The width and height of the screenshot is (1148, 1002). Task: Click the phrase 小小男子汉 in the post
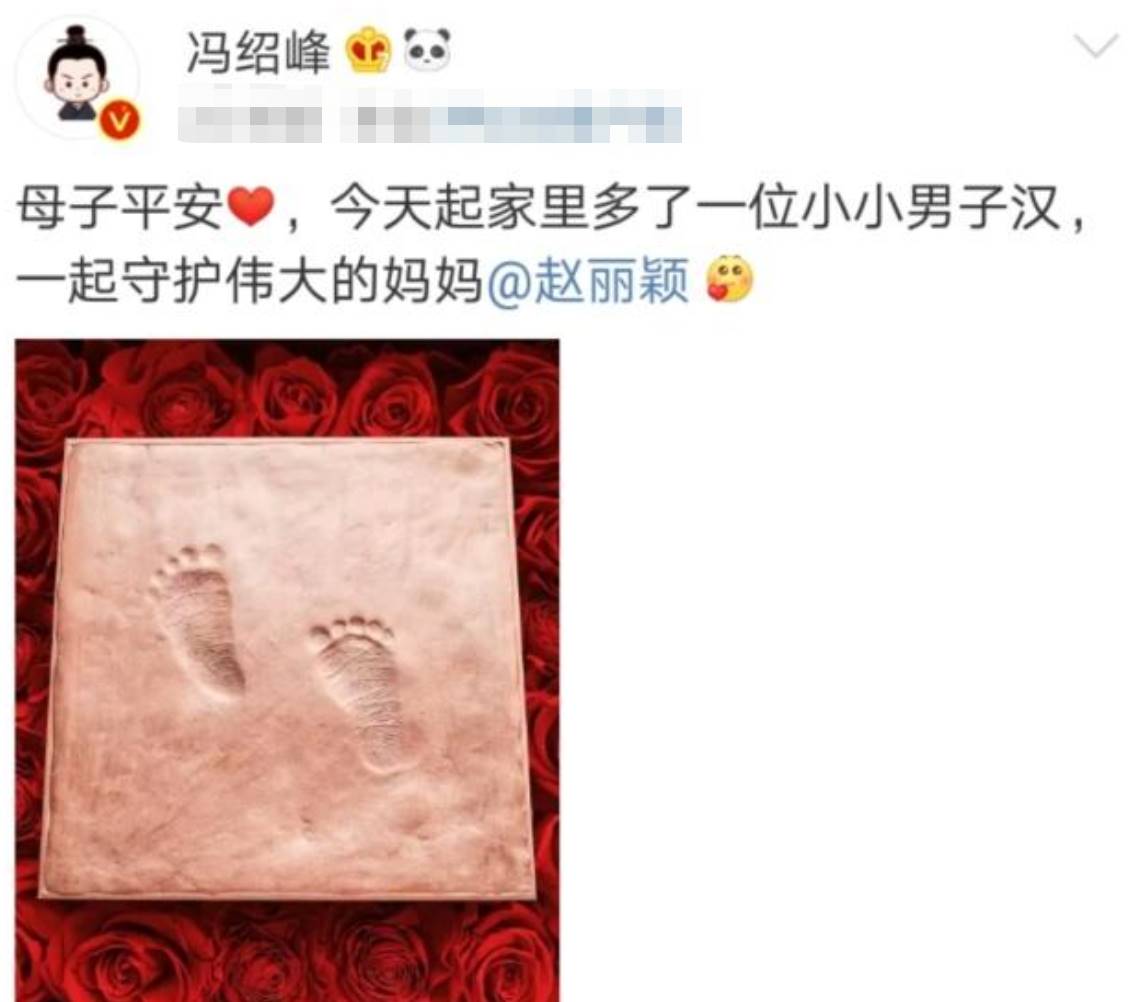coord(930,208)
